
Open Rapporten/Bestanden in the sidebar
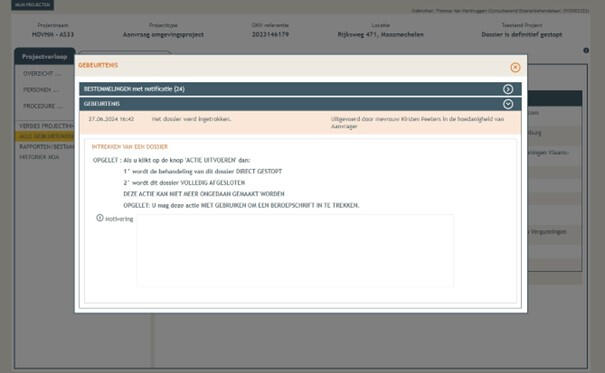tap(46, 147)
